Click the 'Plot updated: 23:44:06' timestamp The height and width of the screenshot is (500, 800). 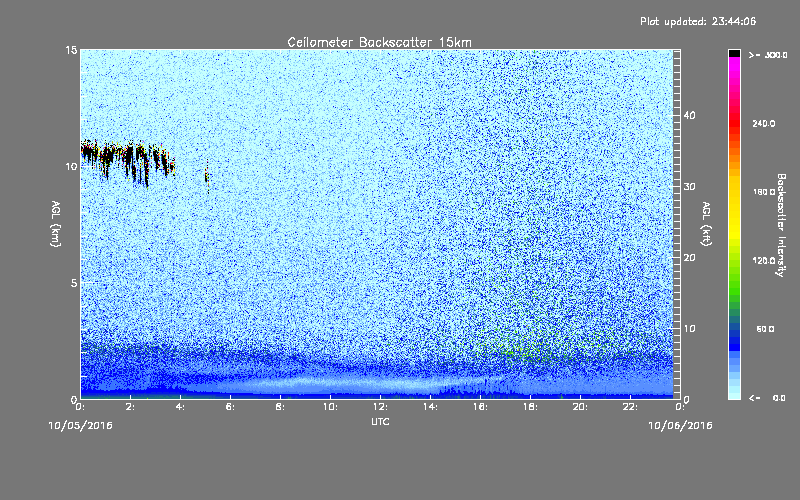(698, 21)
